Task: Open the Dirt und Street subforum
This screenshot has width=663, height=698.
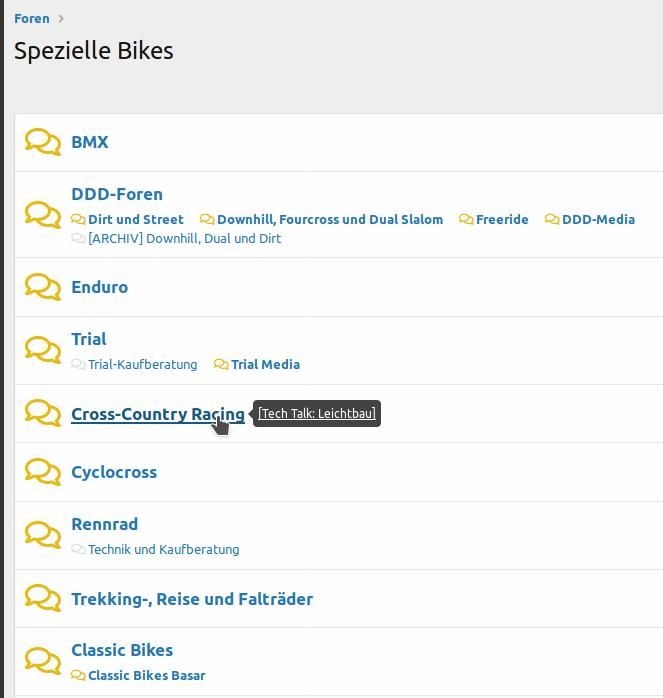Action: click(x=135, y=219)
